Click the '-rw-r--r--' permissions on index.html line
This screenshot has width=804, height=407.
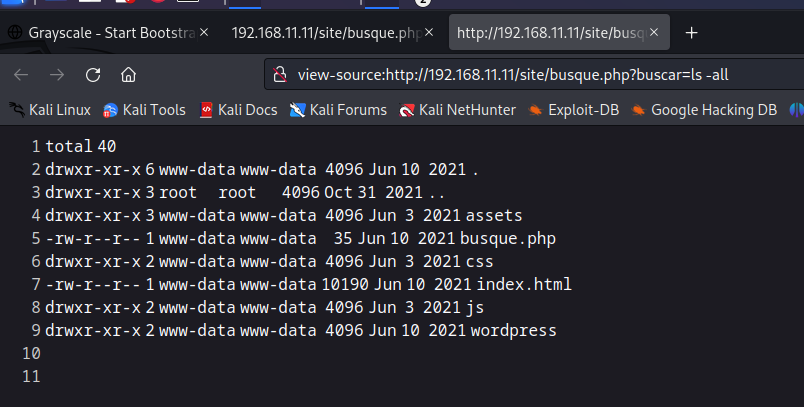tap(93, 284)
